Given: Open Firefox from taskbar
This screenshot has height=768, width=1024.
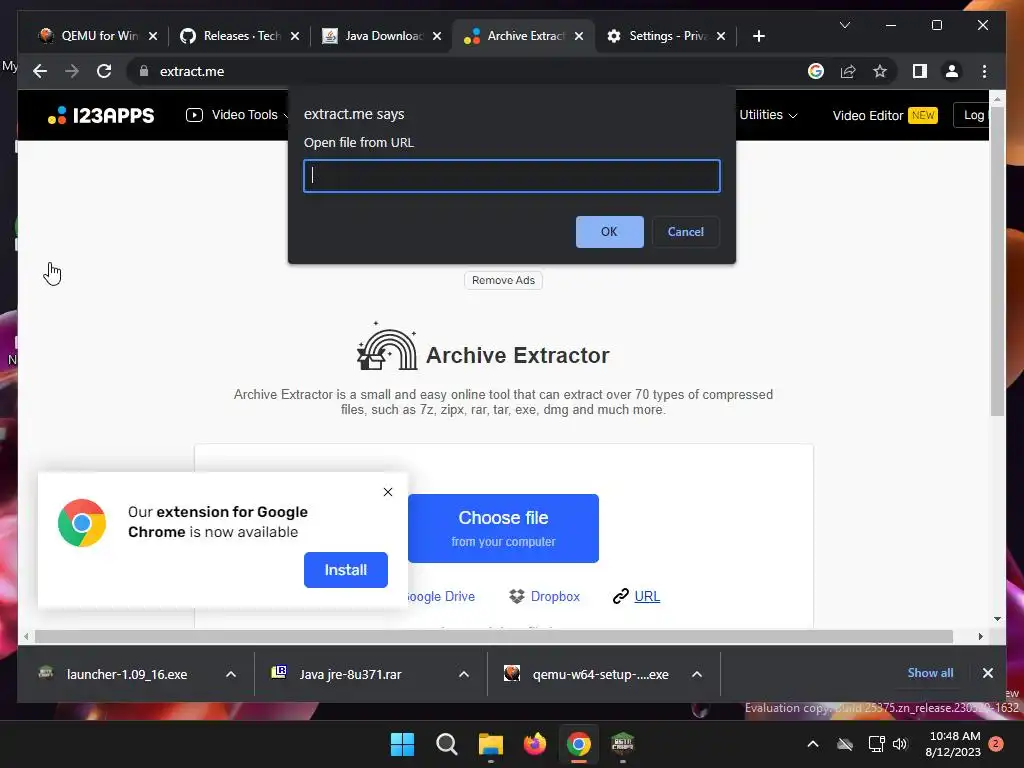Looking at the screenshot, I should pyautogui.click(x=535, y=744).
